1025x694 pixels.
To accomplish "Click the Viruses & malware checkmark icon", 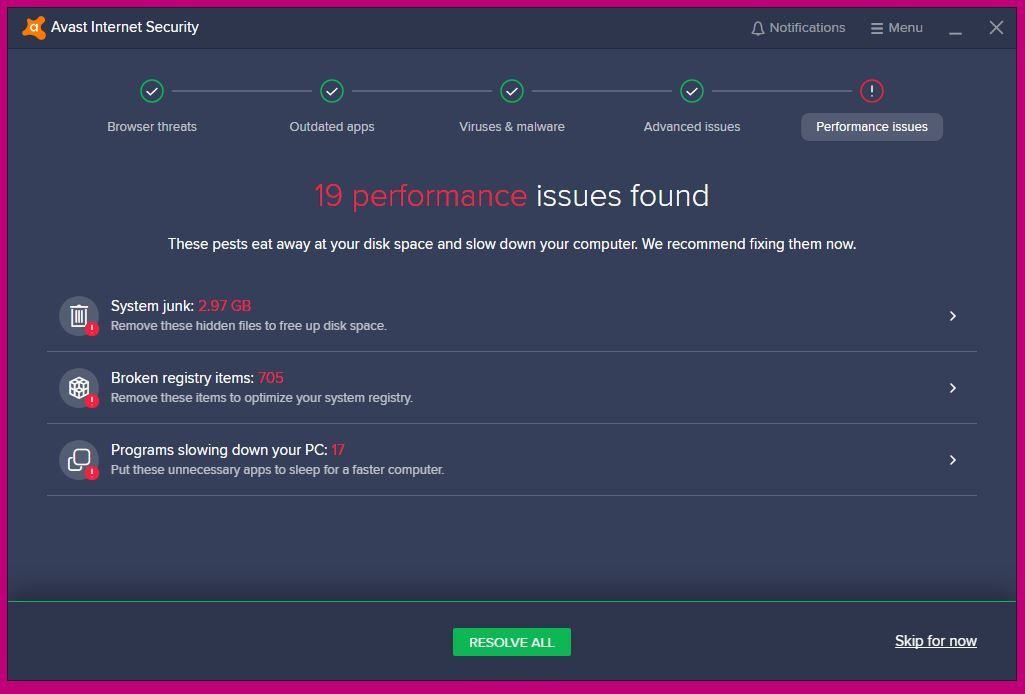I will (x=512, y=91).
